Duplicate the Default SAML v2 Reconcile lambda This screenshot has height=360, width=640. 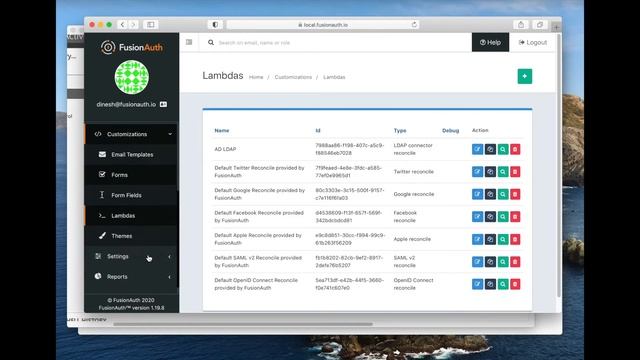point(490,262)
